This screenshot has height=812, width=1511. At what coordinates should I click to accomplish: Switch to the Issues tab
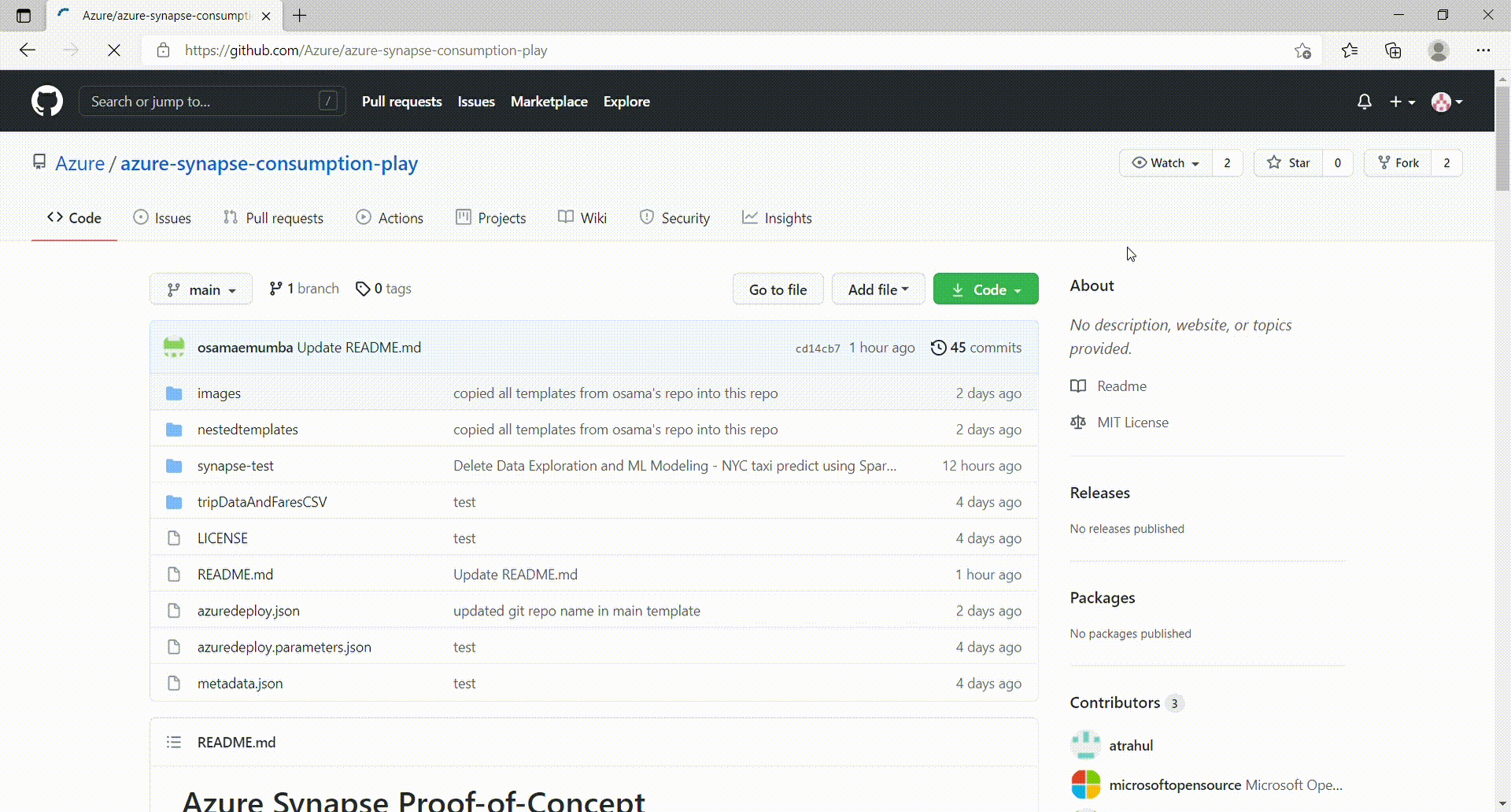coord(162,218)
